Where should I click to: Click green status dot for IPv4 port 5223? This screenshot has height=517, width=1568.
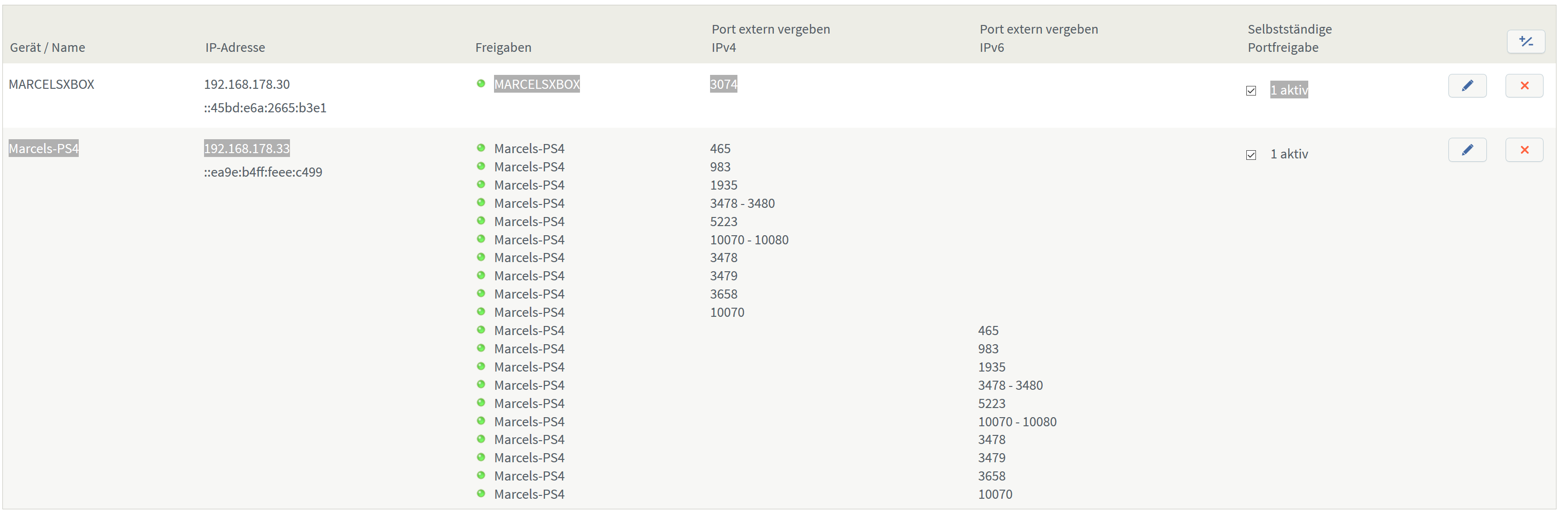coord(481,221)
